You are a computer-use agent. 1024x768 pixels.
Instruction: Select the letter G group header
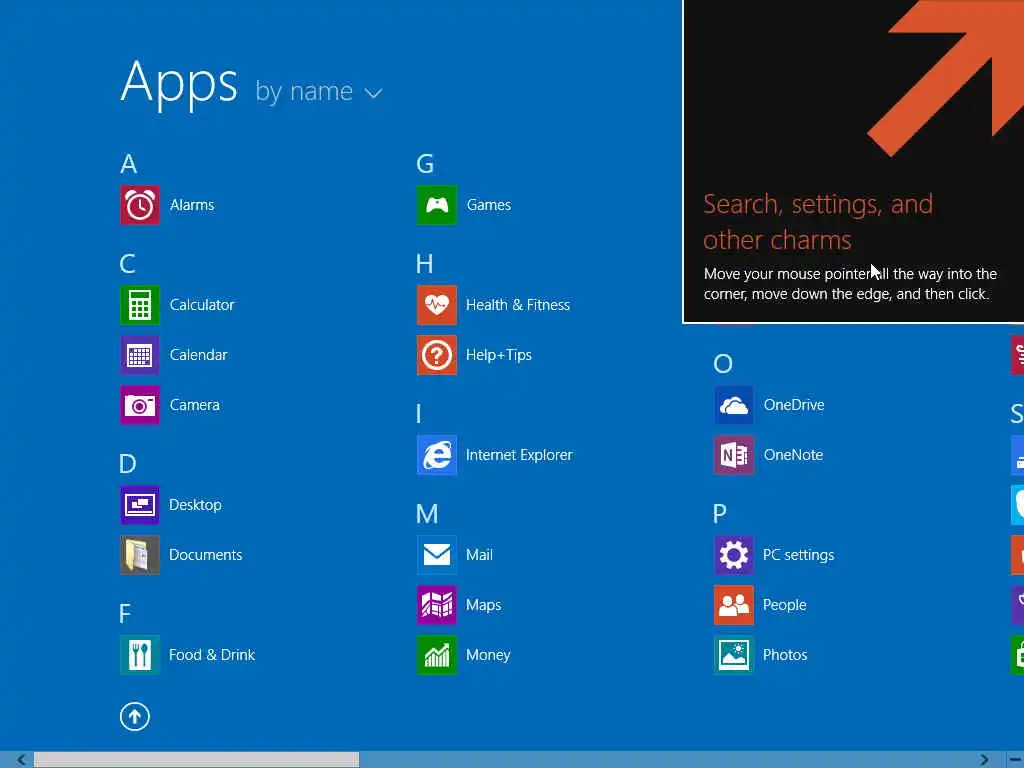tap(425, 163)
